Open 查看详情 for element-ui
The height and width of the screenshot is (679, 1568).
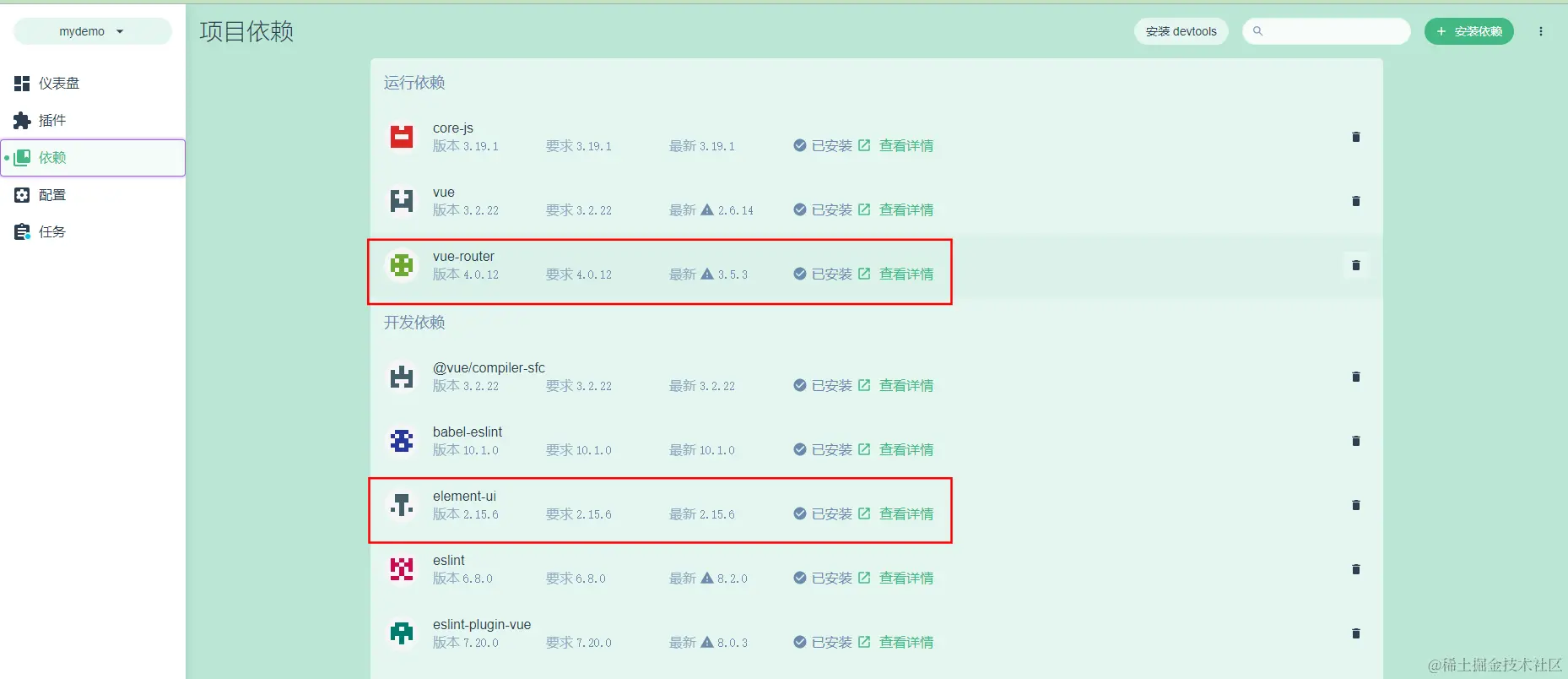coord(895,514)
